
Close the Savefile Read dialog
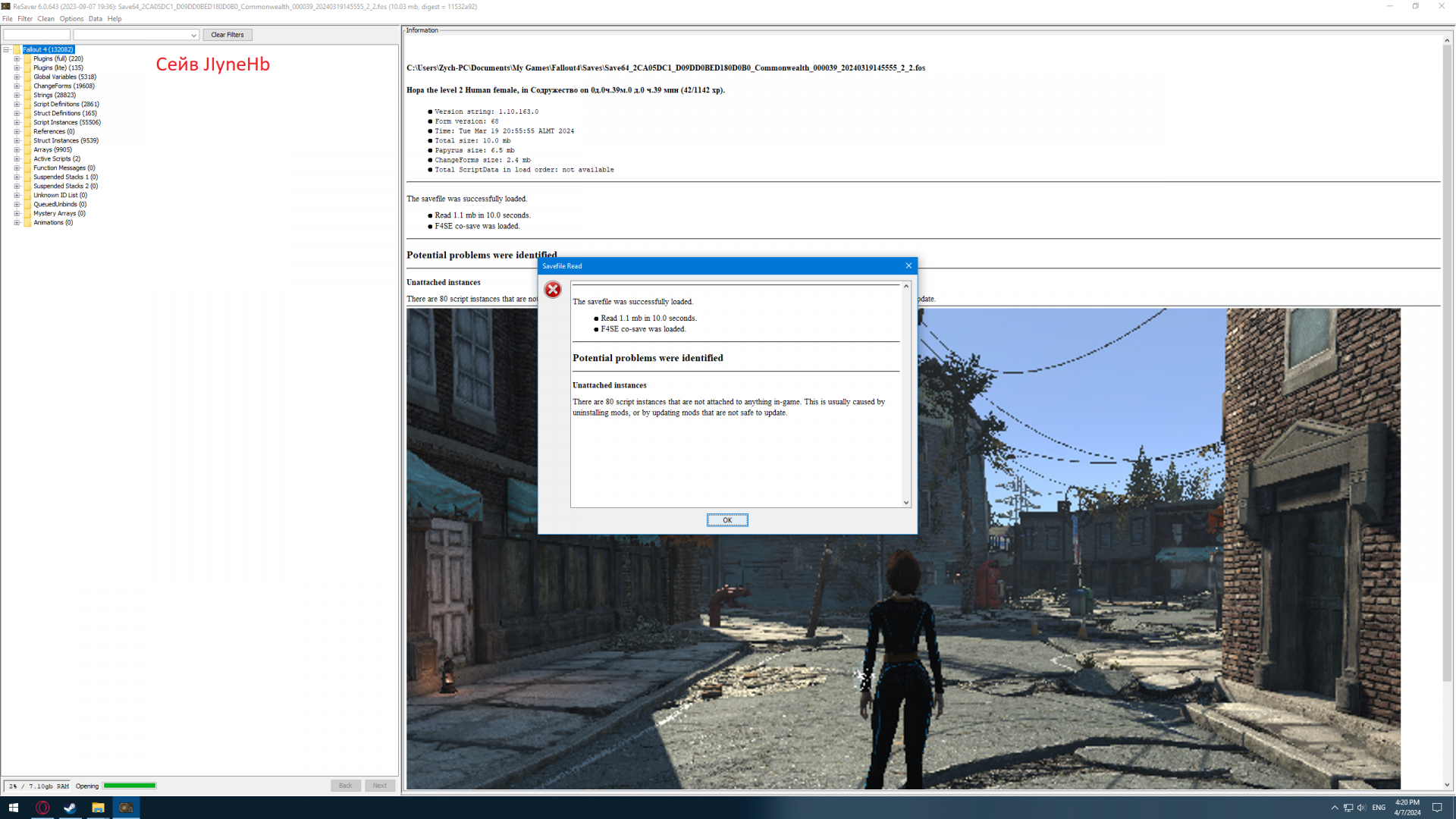pos(908,266)
